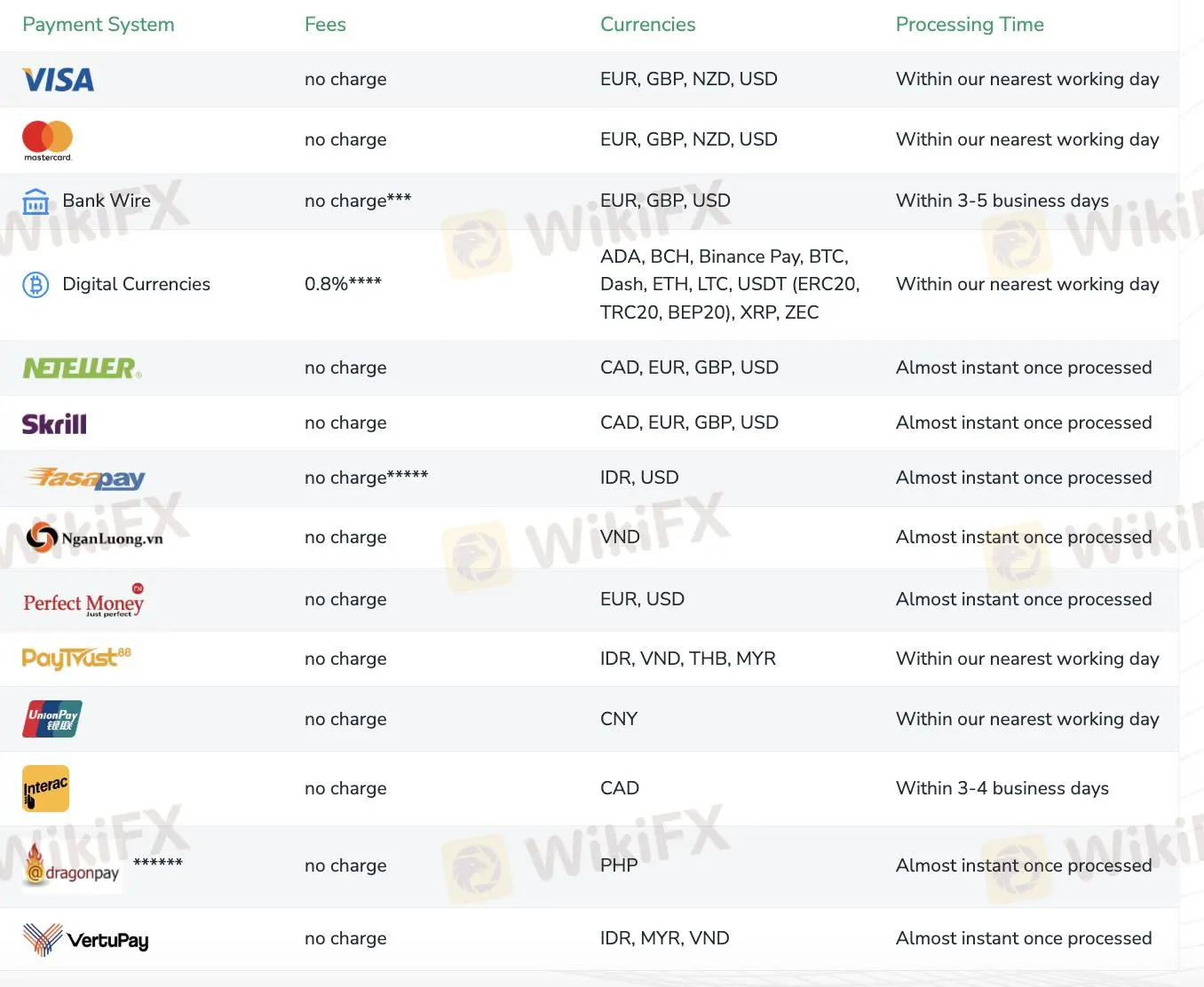Click the Neteller logo
The image size is (1204, 987).
click(x=82, y=367)
